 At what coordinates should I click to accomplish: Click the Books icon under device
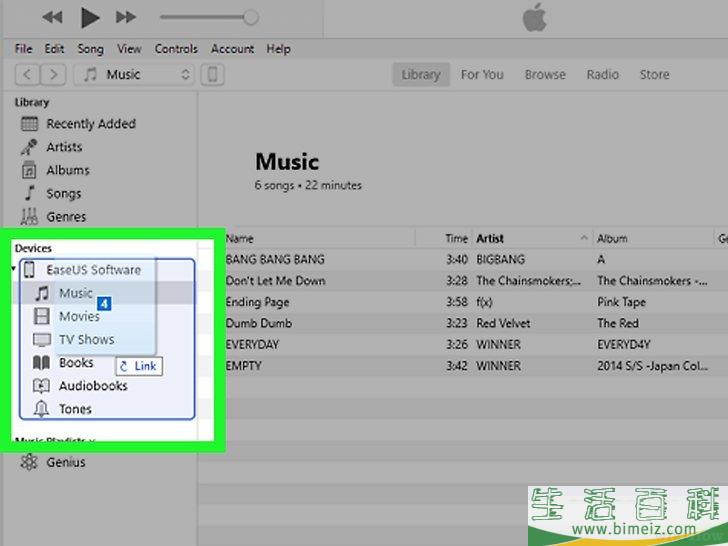[41, 363]
